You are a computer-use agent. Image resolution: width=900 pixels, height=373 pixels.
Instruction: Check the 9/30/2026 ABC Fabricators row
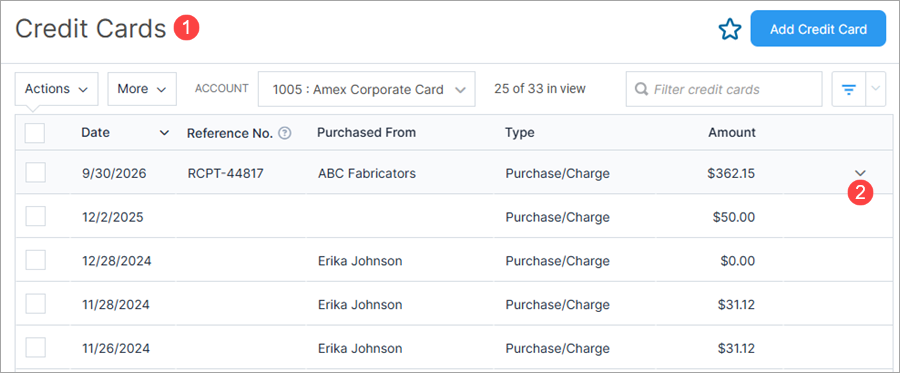tap(36, 173)
